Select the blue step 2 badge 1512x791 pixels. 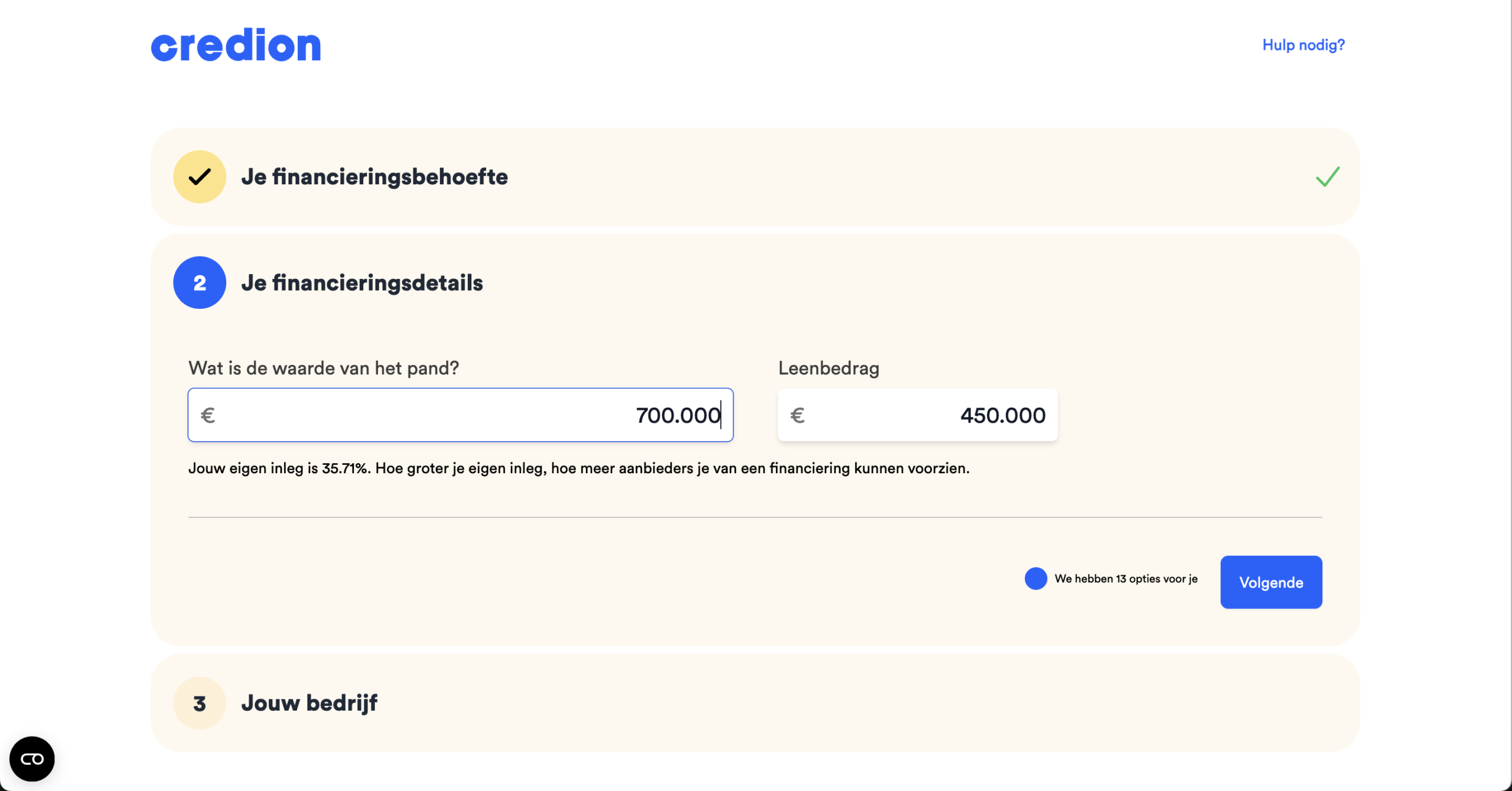pyautogui.click(x=199, y=282)
